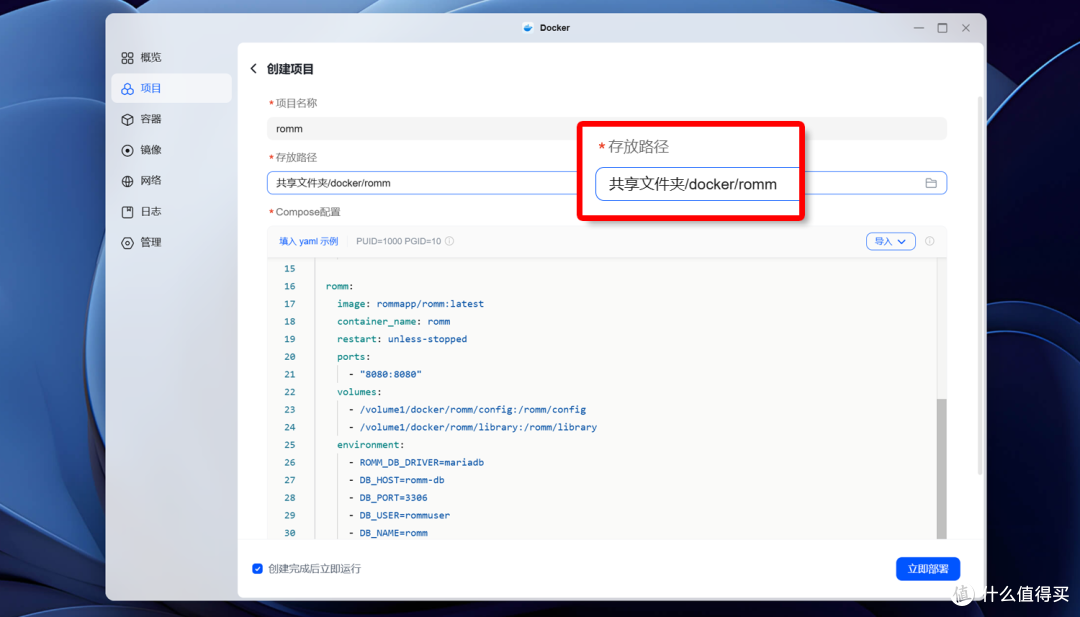The image size is (1080, 617).
Task: Click the 管理 settings hexagon icon
Action: [127, 242]
